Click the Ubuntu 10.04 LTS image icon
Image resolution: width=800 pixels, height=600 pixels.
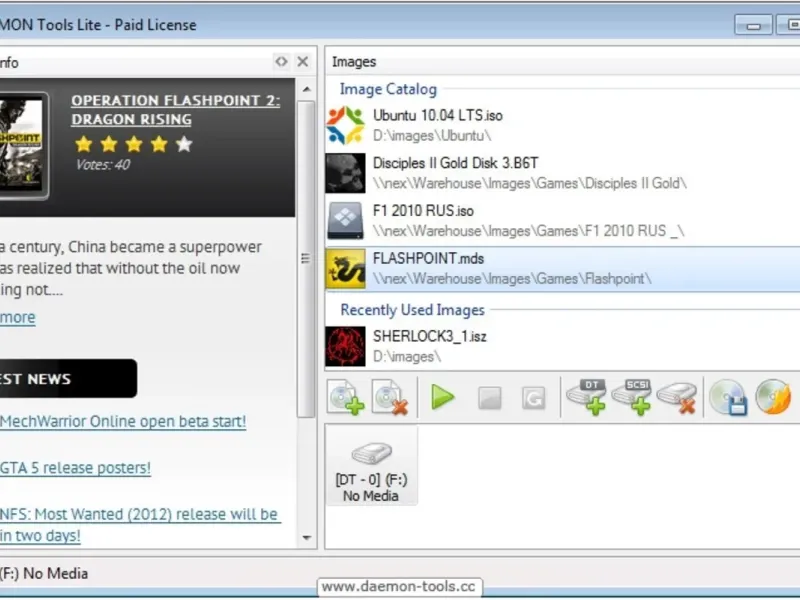click(x=345, y=125)
